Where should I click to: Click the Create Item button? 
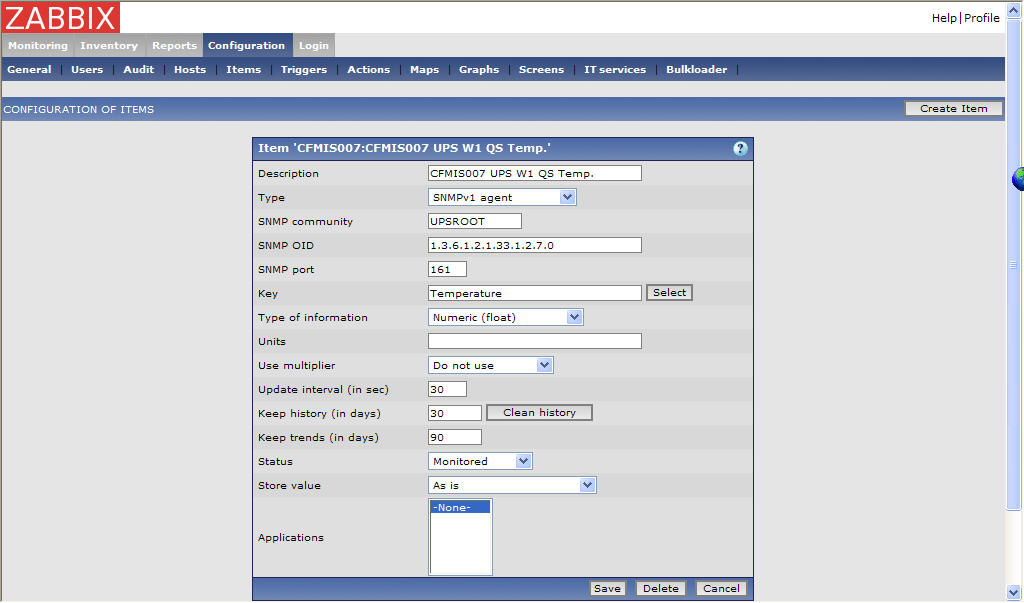pyautogui.click(x=953, y=108)
